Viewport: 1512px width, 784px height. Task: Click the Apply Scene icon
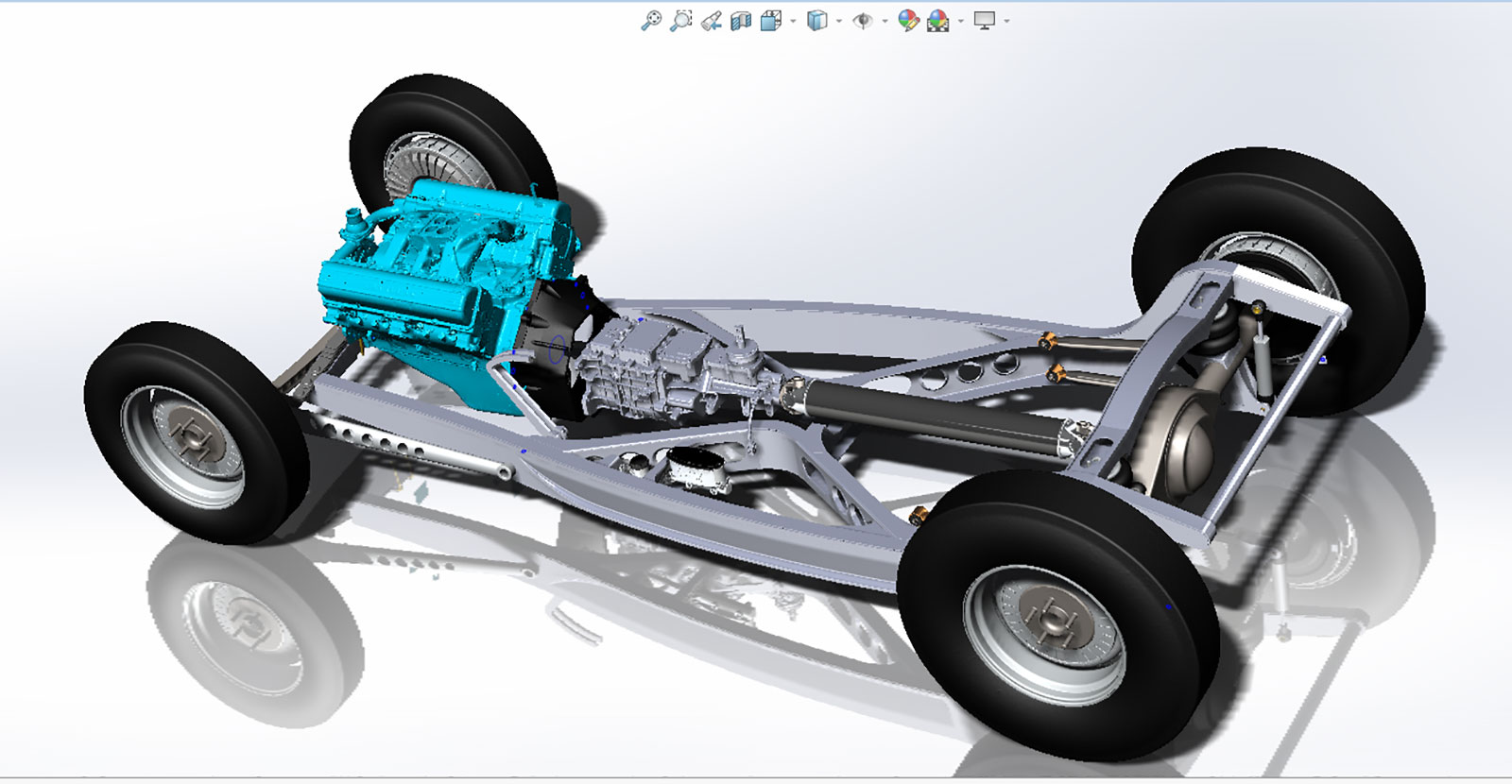click(x=937, y=21)
